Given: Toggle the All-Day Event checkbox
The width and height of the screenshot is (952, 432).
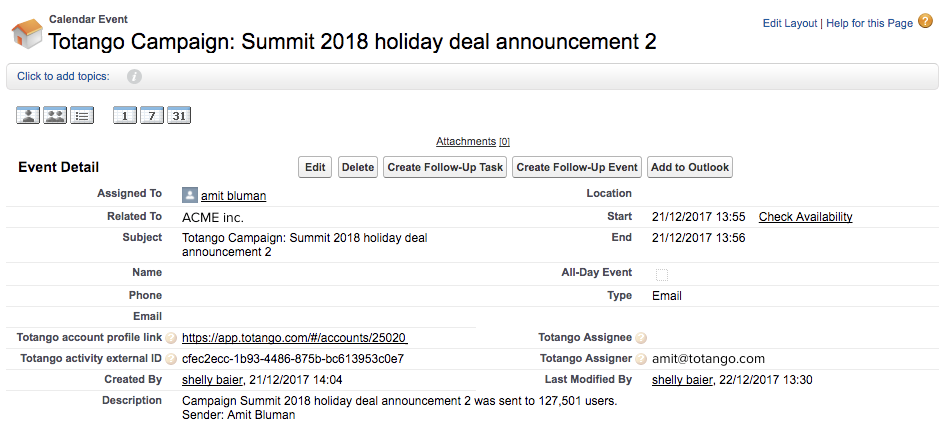Looking at the screenshot, I should click(662, 275).
